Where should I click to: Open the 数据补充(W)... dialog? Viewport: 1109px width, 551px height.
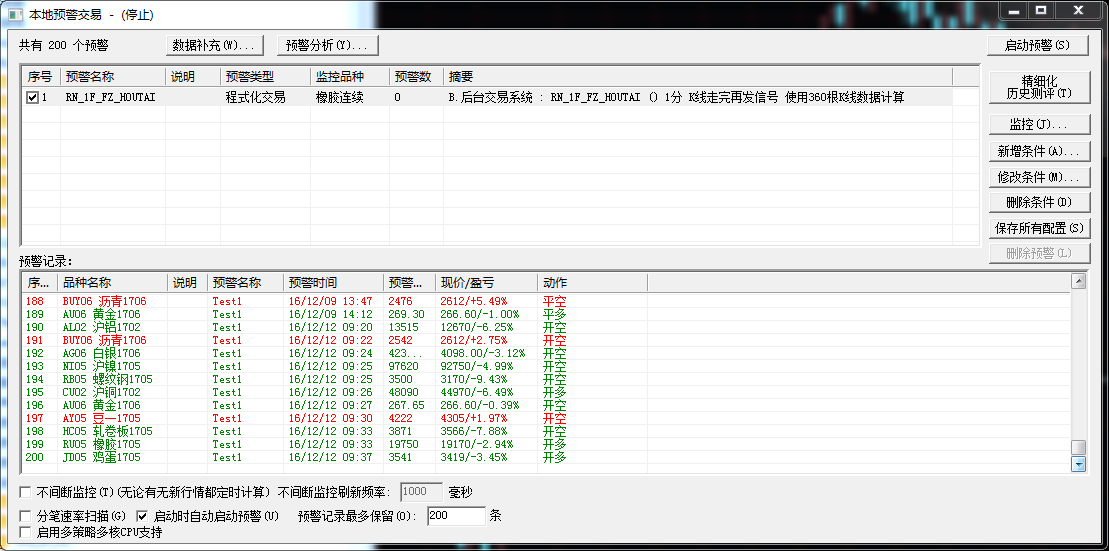coord(214,45)
